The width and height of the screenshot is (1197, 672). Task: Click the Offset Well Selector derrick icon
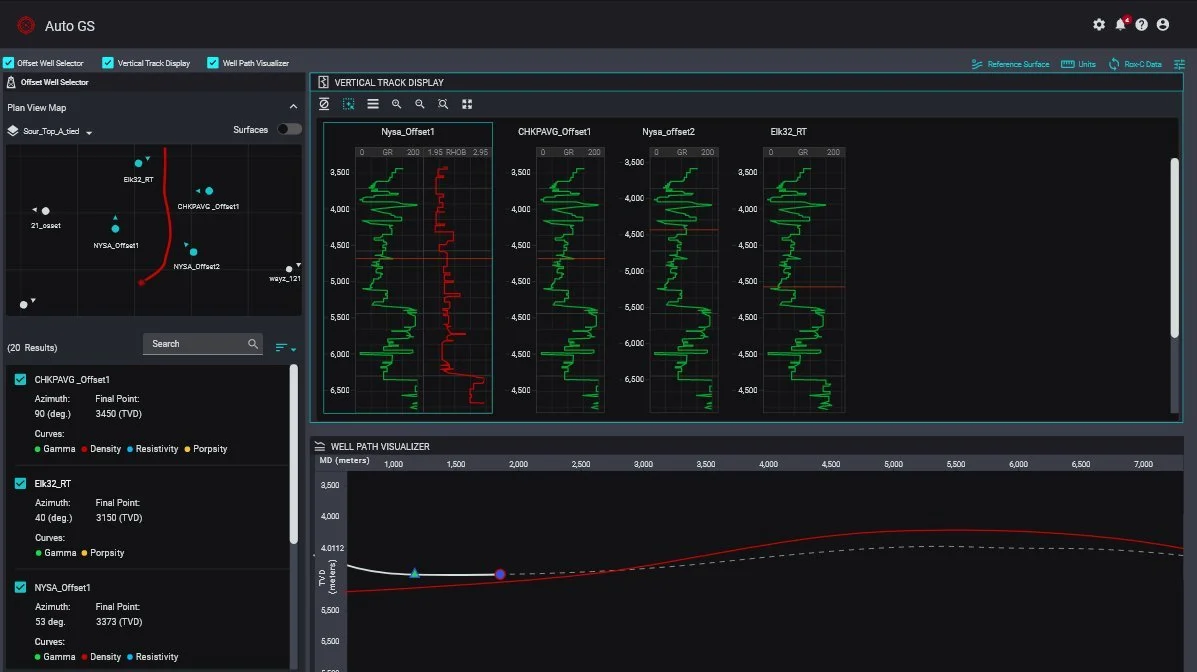11,82
